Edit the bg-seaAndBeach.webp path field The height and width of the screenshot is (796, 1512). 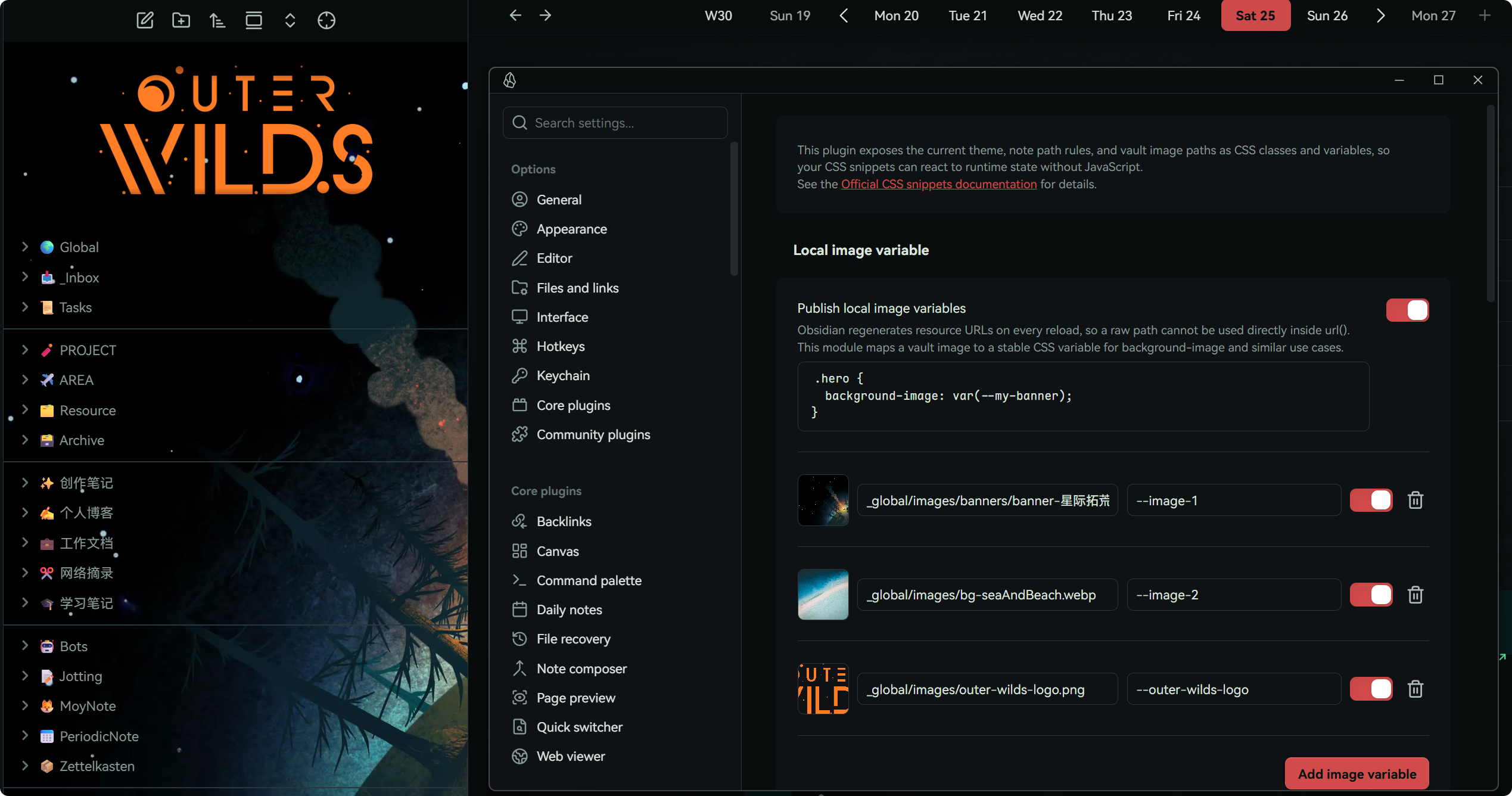[x=988, y=595]
